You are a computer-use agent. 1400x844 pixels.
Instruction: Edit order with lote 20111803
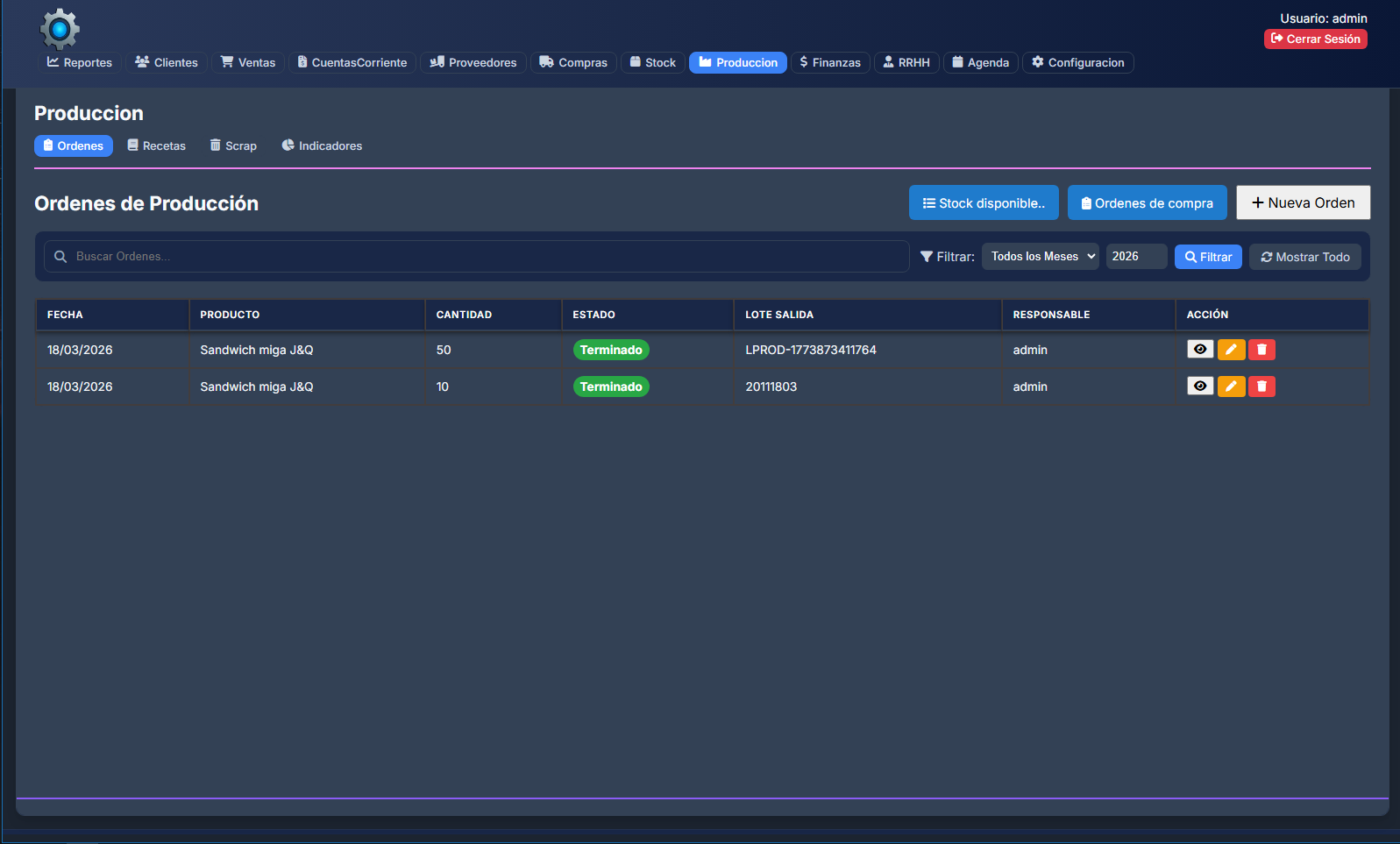(1231, 387)
